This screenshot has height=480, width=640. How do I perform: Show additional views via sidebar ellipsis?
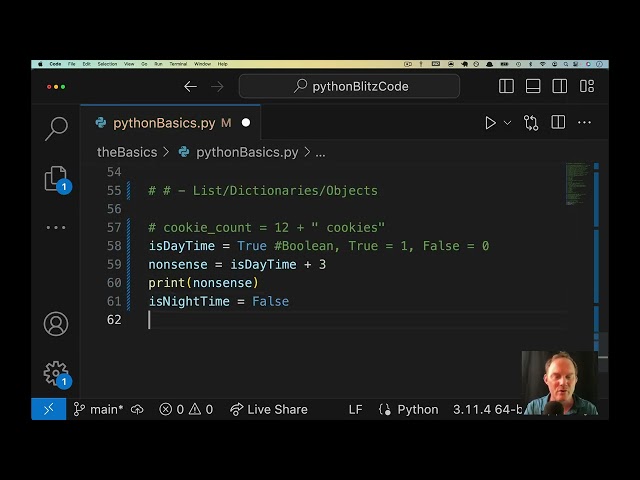pos(56,227)
